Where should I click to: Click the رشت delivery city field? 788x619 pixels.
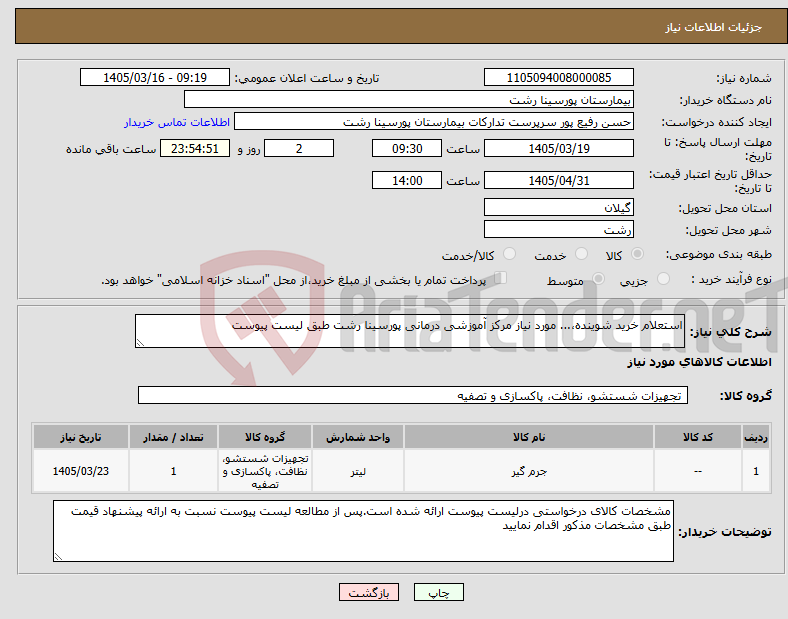[558, 230]
